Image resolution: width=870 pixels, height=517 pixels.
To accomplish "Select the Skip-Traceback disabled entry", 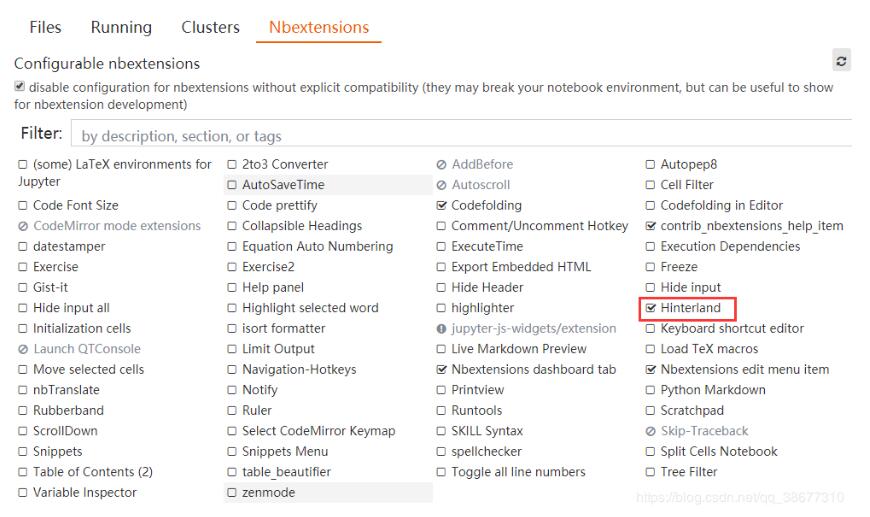I will 704,431.
